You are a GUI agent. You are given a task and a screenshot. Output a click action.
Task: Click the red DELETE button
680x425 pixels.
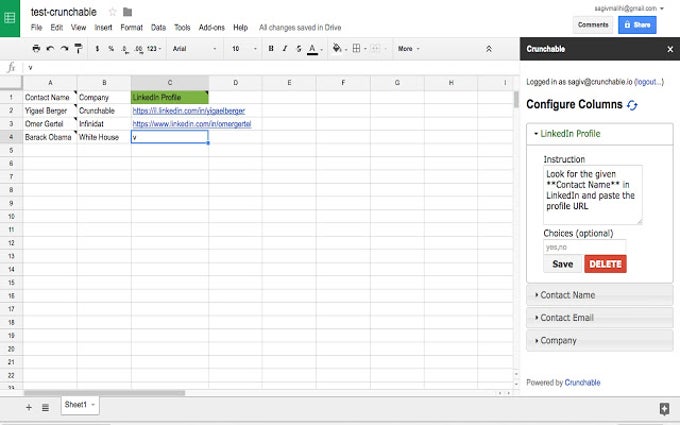(605, 264)
